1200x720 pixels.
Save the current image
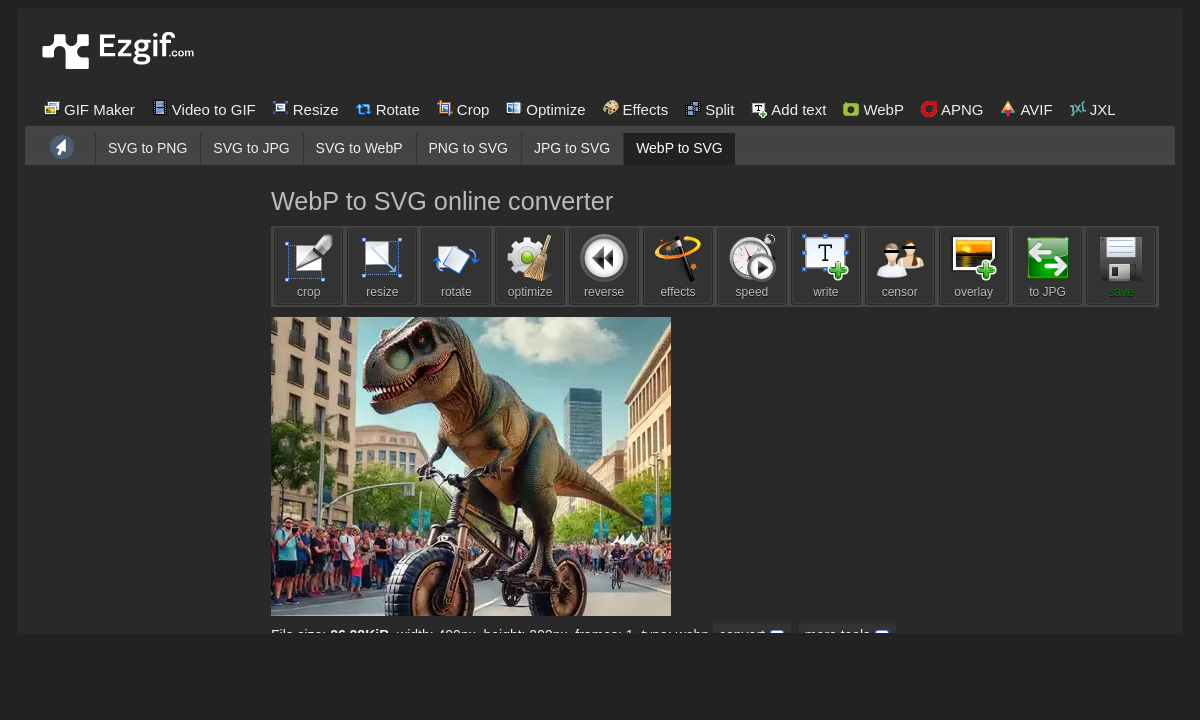point(1121,266)
